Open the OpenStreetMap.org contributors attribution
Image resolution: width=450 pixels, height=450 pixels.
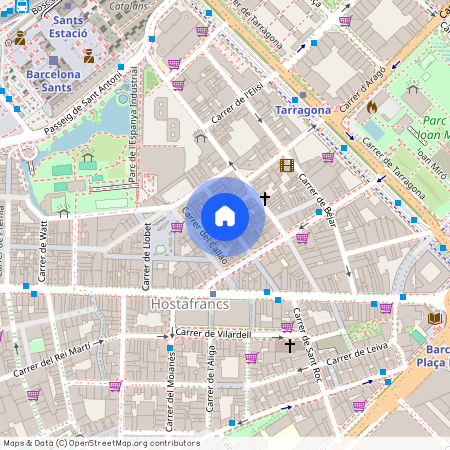coord(134,443)
